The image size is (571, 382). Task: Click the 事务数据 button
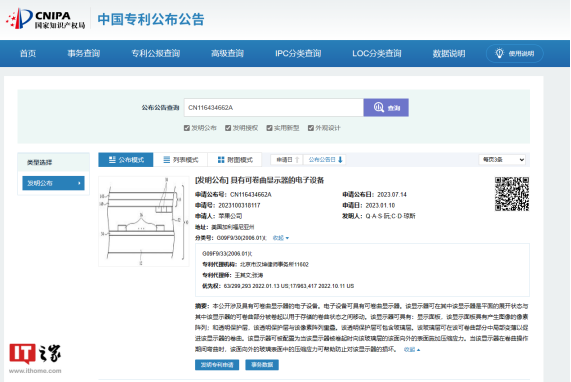(262, 365)
